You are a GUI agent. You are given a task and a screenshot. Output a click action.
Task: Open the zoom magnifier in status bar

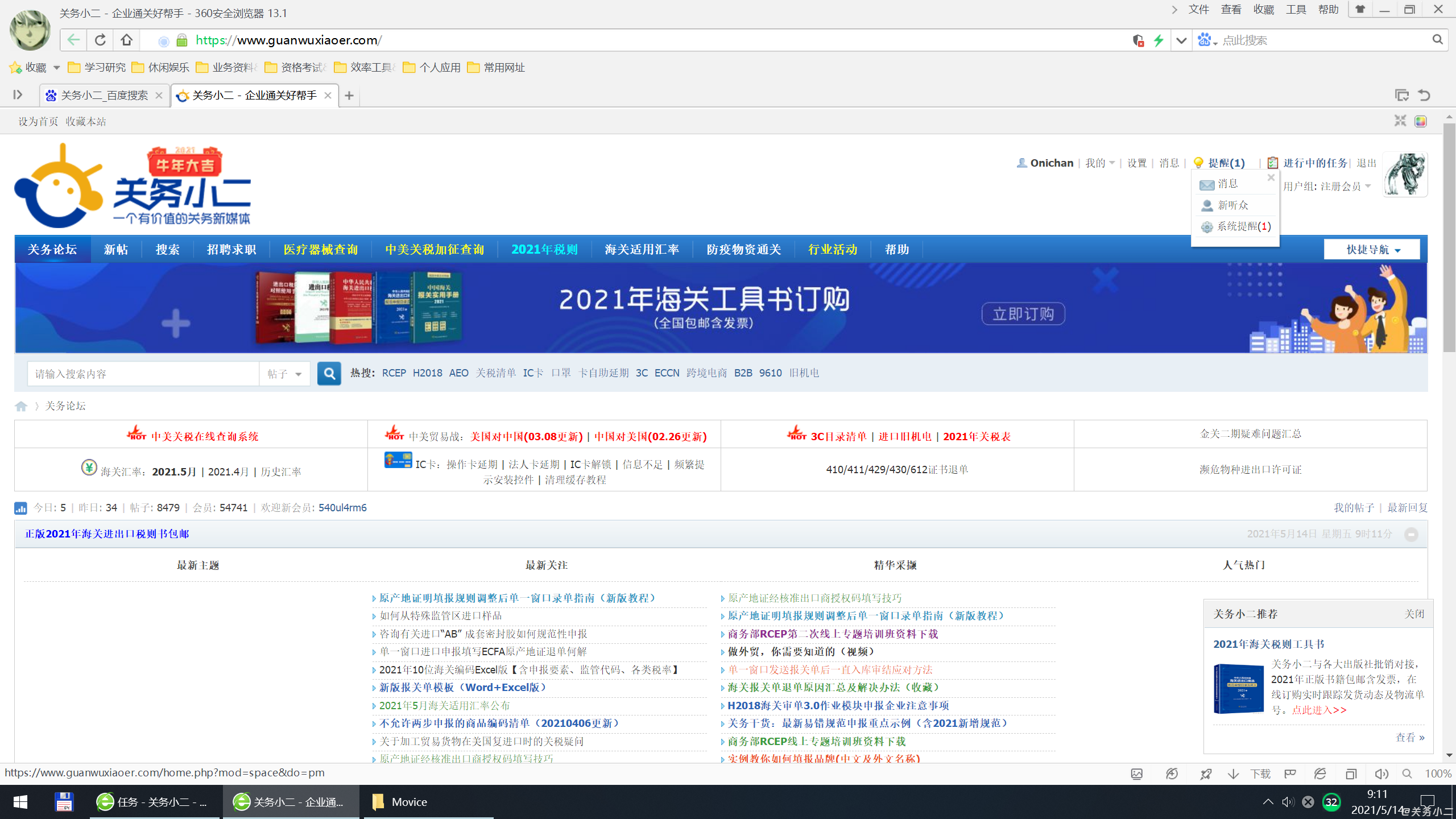pos(1407,774)
